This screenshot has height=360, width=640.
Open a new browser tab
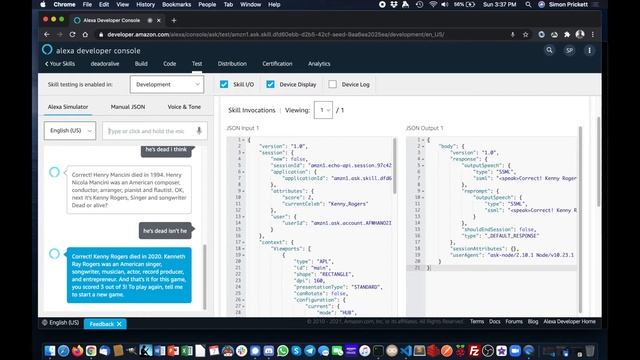click(x=173, y=20)
